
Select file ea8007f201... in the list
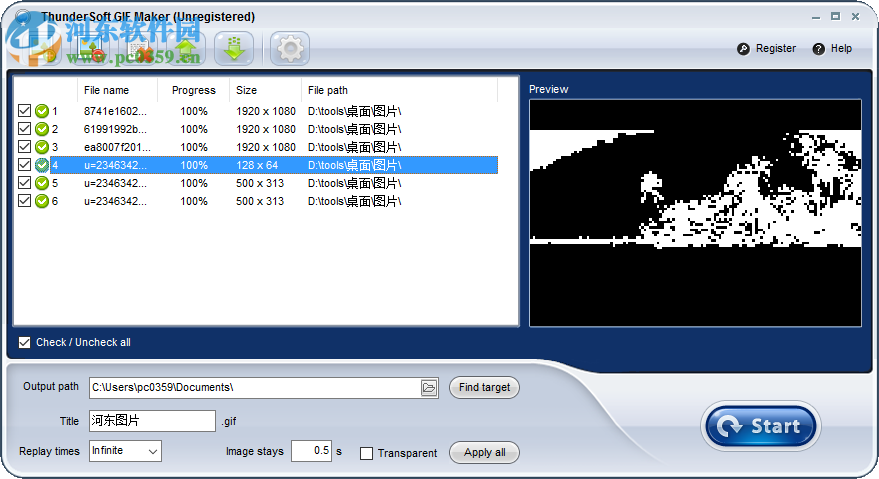click(x=117, y=147)
